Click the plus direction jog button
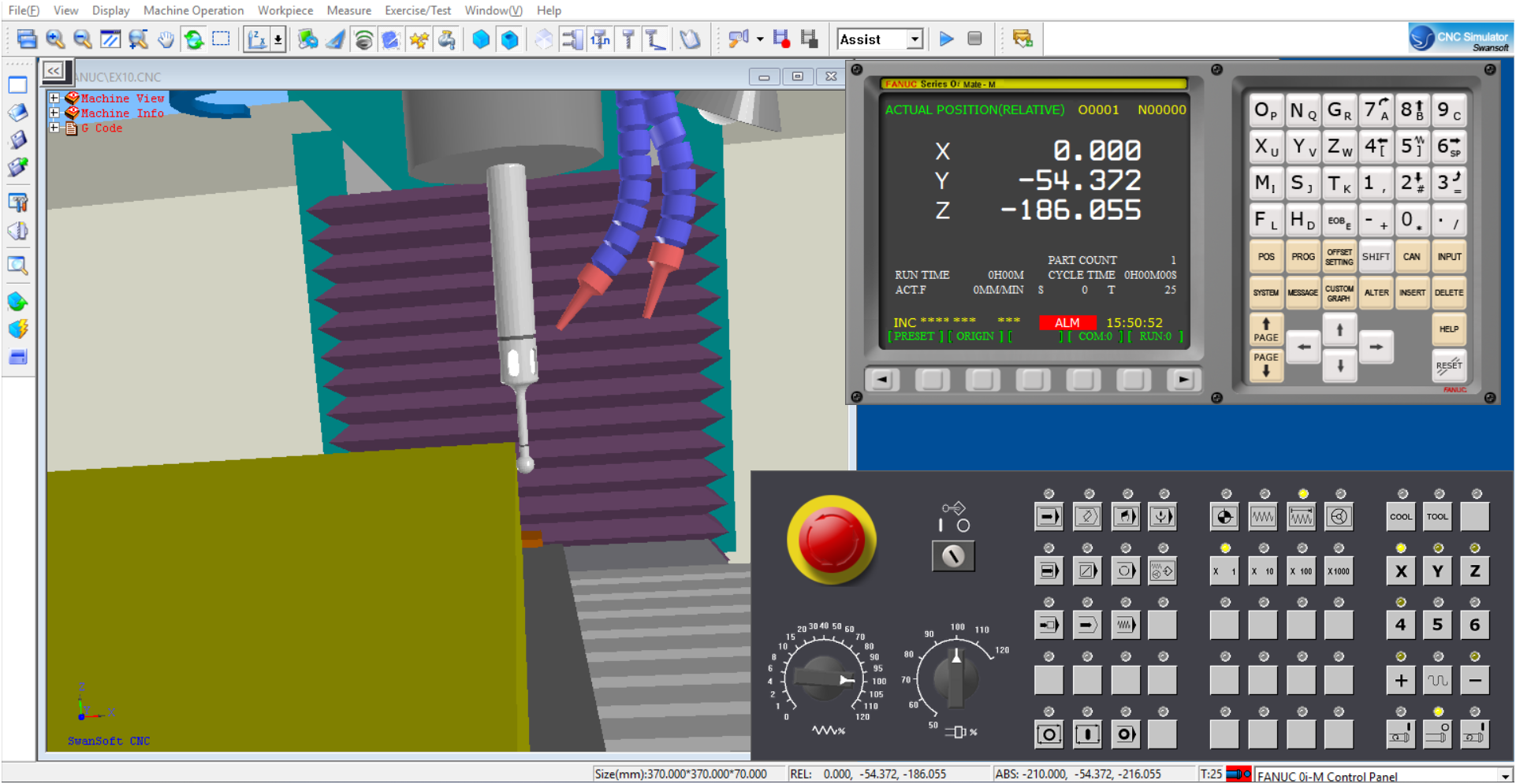The image size is (1516, 784). [1401, 680]
